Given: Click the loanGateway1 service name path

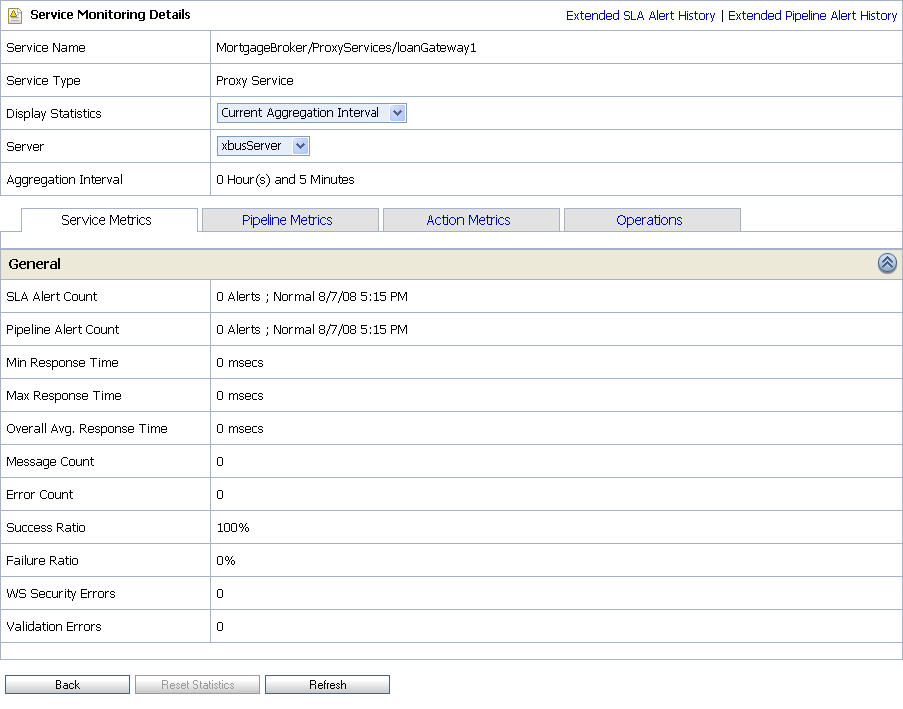Looking at the screenshot, I should coord(346,48).
